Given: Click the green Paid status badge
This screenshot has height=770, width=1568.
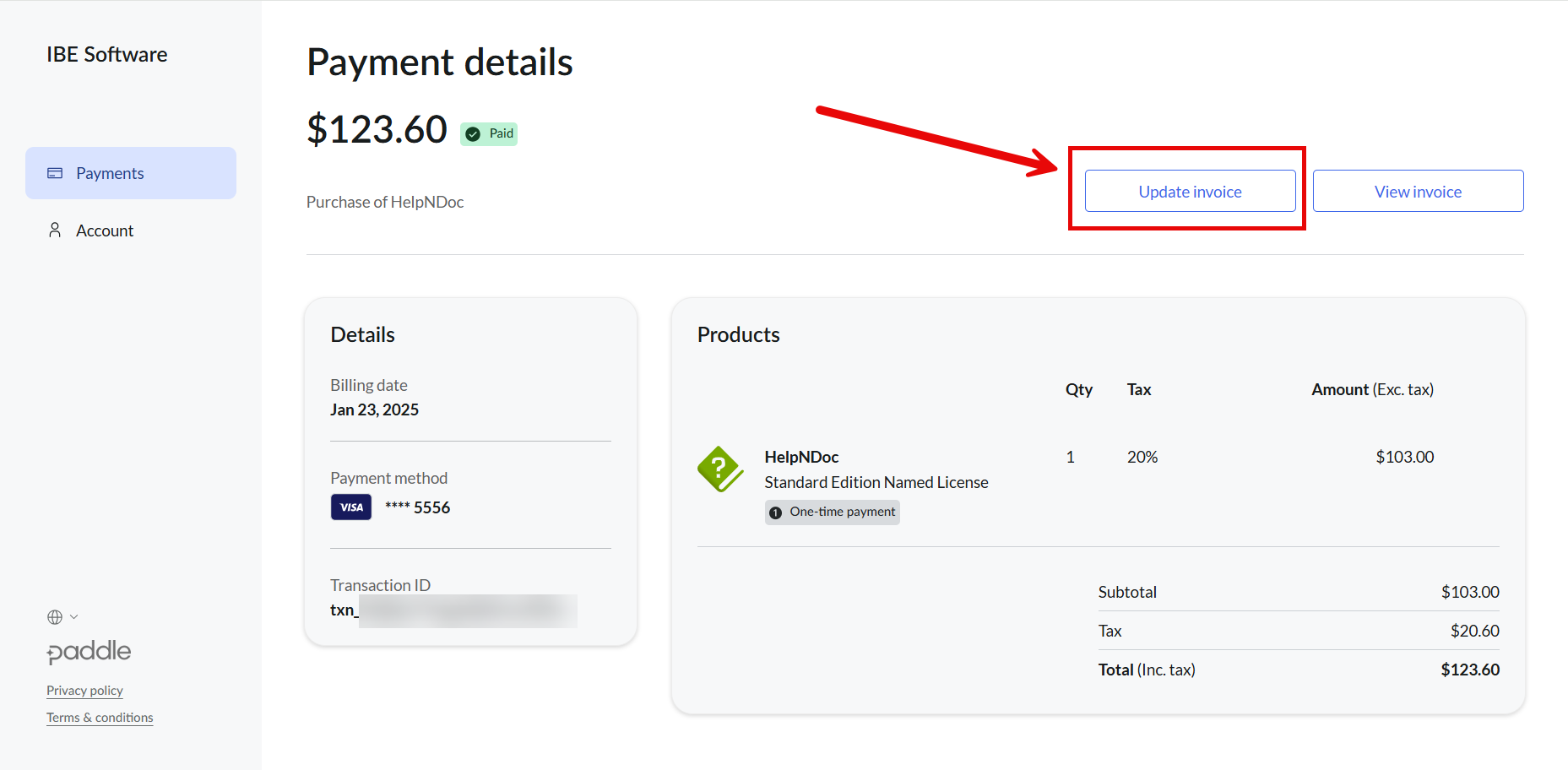Looking at the screenshot, I should click(489, 133).
